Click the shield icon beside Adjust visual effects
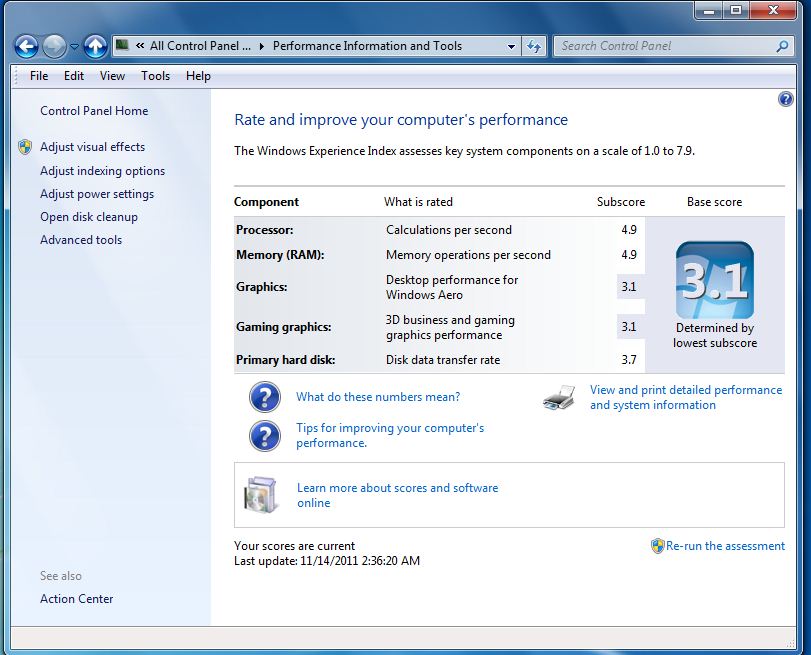Screen dimensions: 811x655 tap(25, 147)
